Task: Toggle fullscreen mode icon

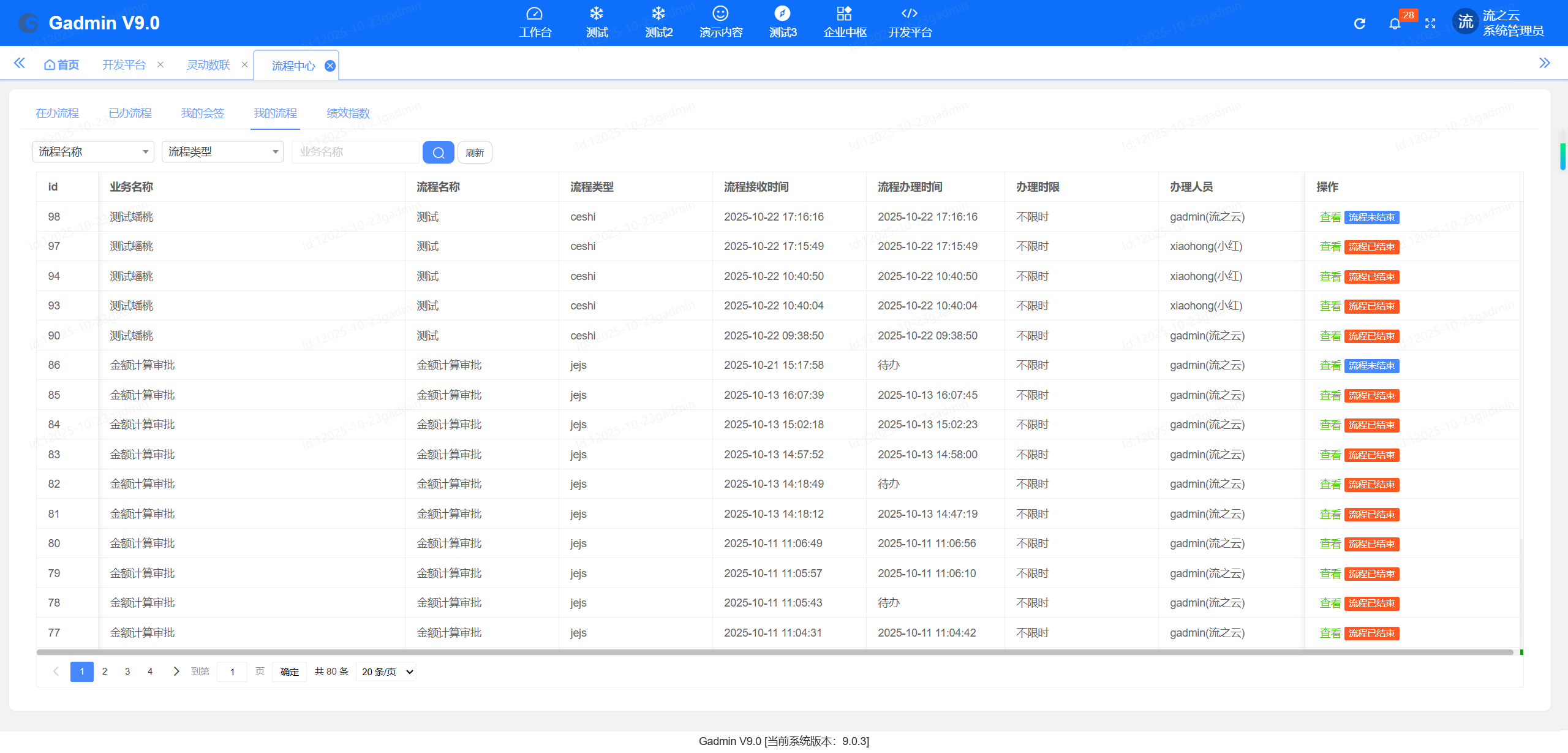Action: [x=1430, y=24]
